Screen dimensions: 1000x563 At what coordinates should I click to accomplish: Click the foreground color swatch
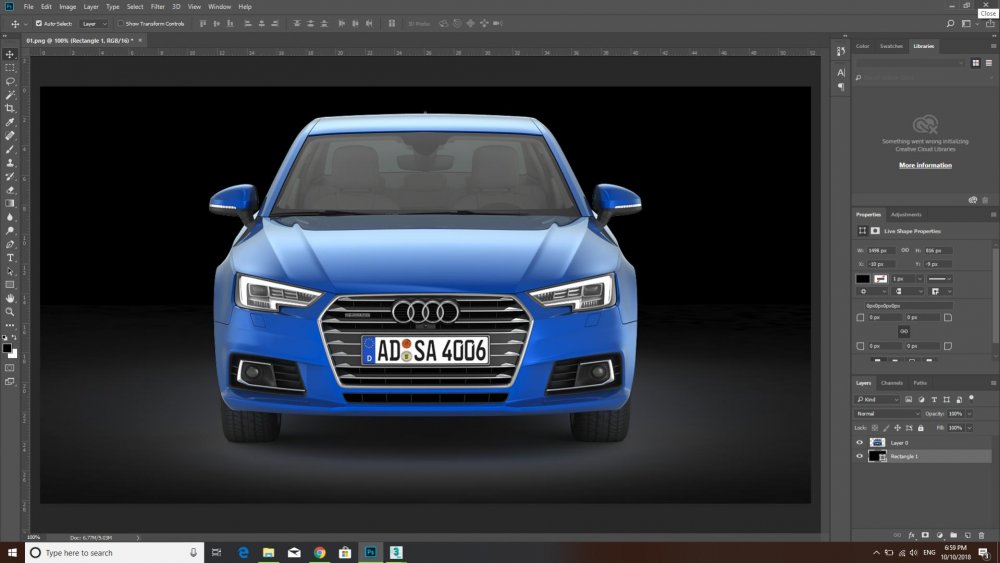point(8,349)
